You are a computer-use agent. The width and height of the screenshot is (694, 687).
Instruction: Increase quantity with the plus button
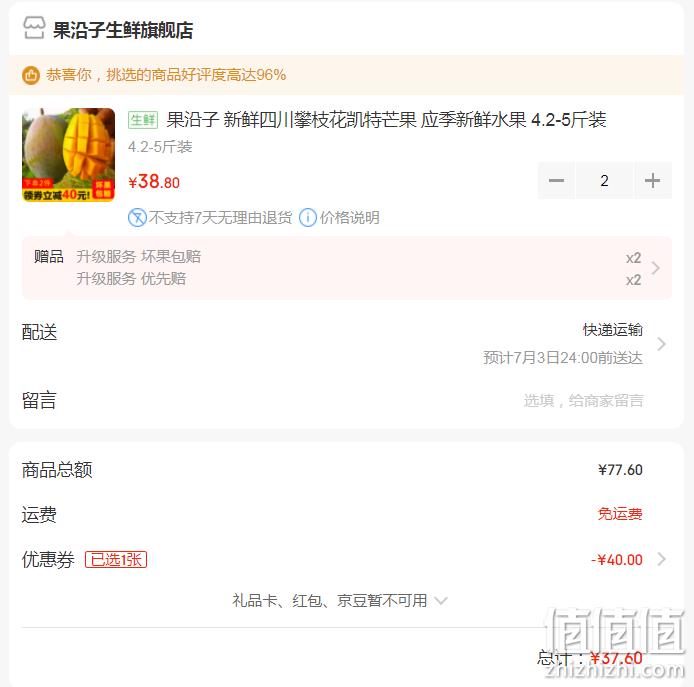(653, 181)
